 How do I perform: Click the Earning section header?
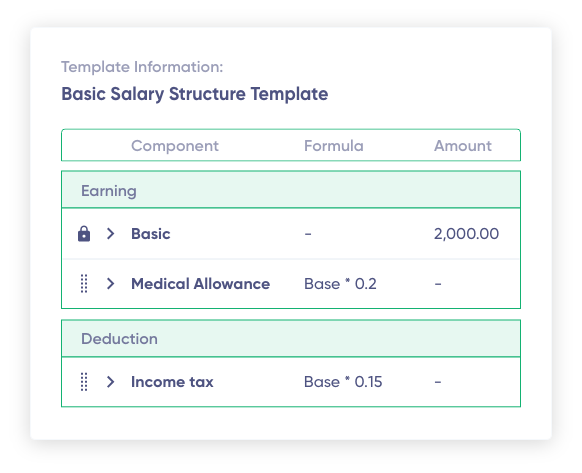click(x=291, y=190)
